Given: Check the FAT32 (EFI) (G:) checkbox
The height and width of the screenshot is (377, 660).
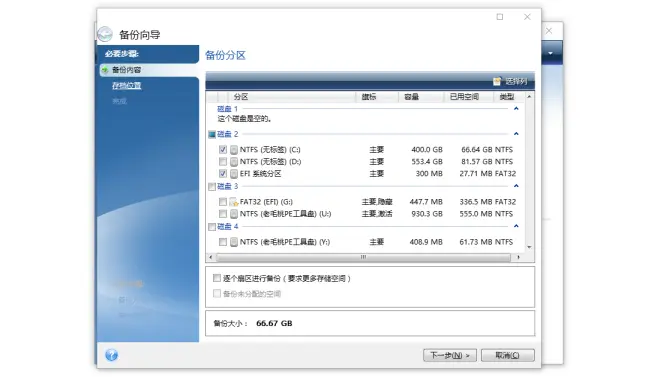Looking at the screenshot, I should [x=223, y=202].
